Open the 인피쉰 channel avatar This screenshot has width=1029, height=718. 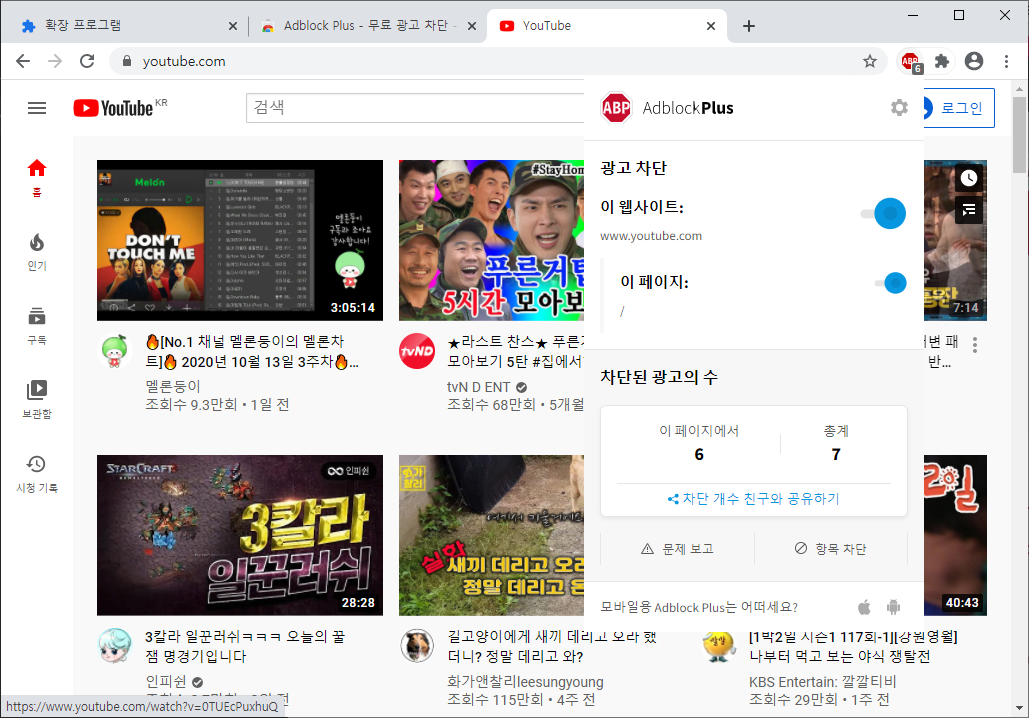114,645
